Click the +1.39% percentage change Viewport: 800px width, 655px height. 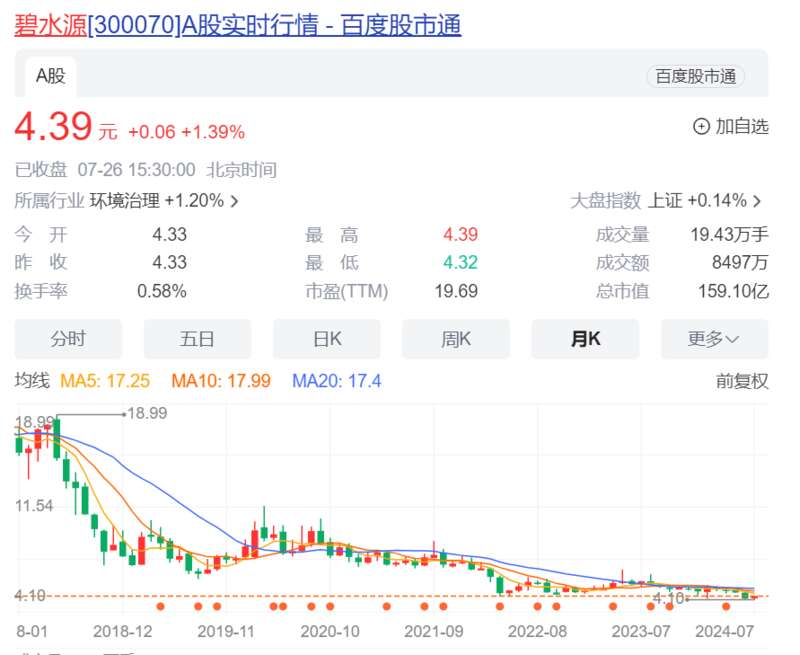[x=213, y=132]
